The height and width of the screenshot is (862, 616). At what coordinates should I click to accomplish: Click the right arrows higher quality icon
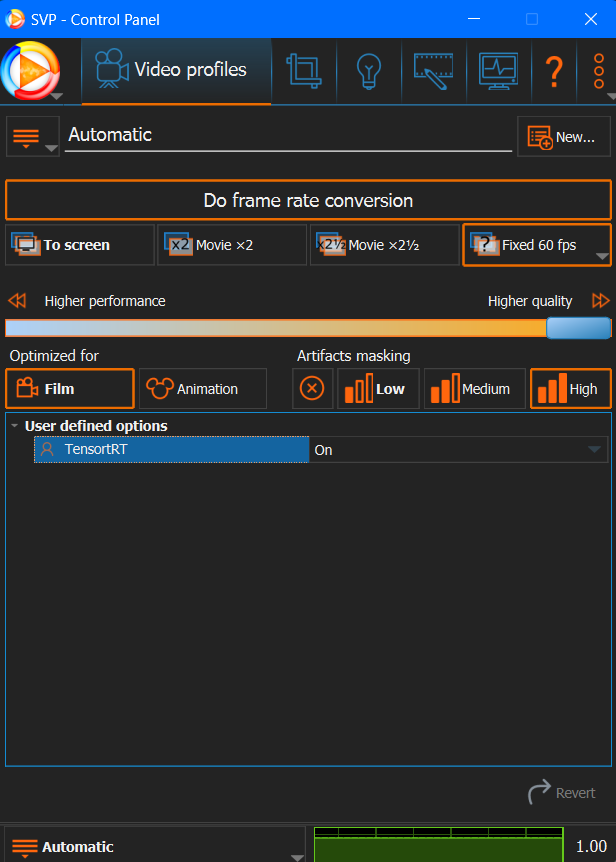[x=600, y=301]
